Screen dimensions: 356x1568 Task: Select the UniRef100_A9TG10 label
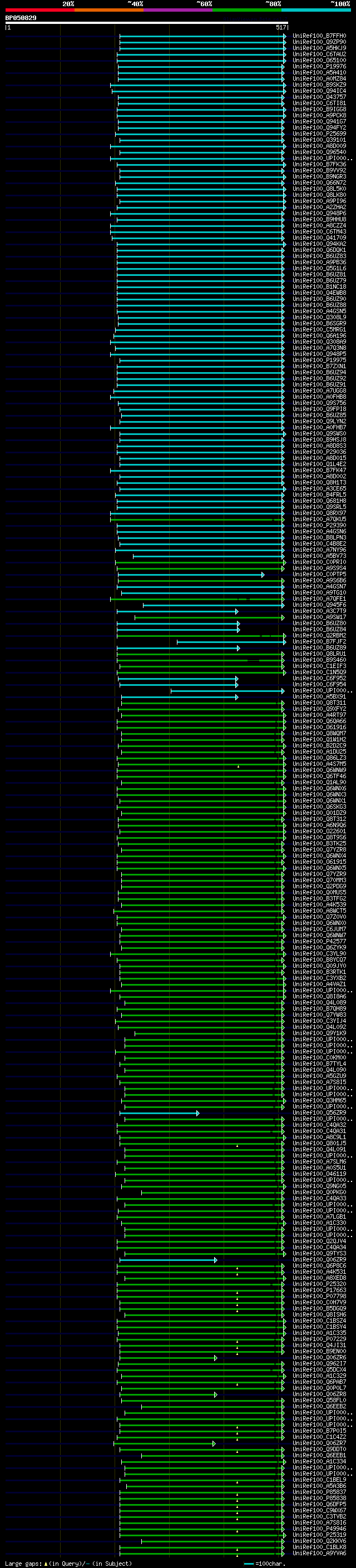(x=319, y=593)
